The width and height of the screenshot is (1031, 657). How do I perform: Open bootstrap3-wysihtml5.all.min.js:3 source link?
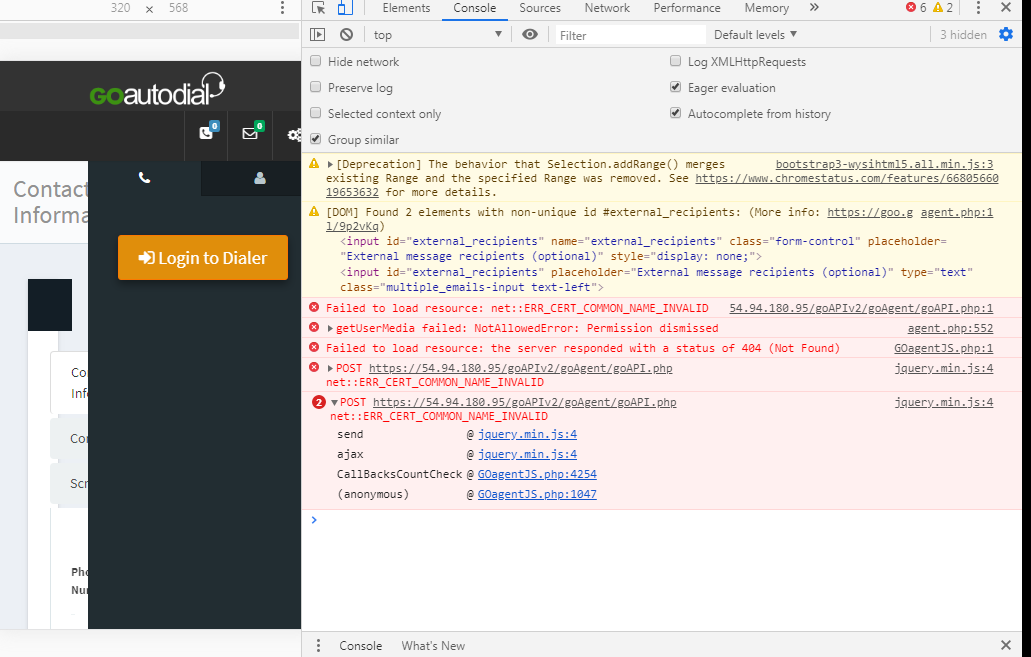tap(884, 164)
